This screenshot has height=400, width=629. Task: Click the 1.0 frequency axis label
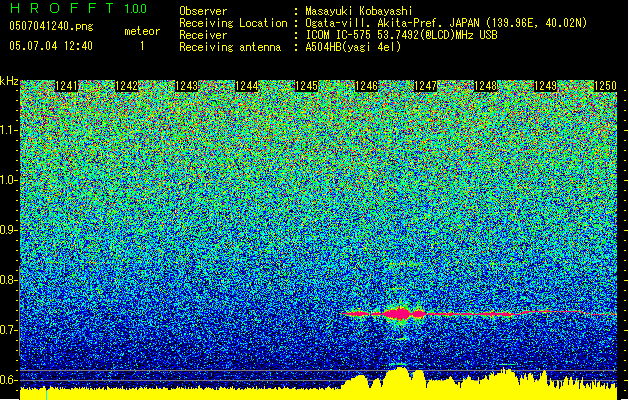[x=9, y=180]
